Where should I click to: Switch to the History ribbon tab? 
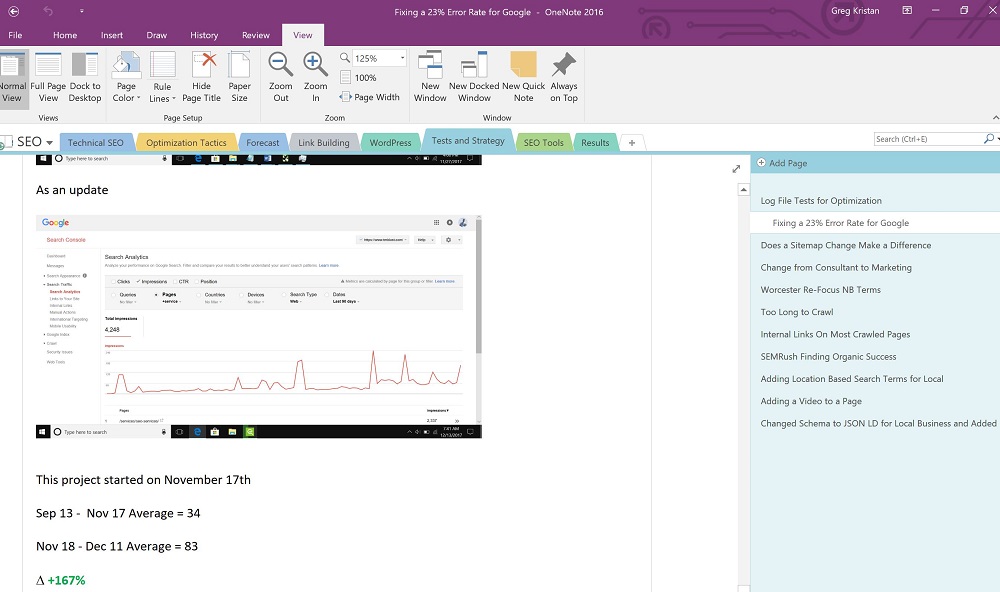pos(204,35)
